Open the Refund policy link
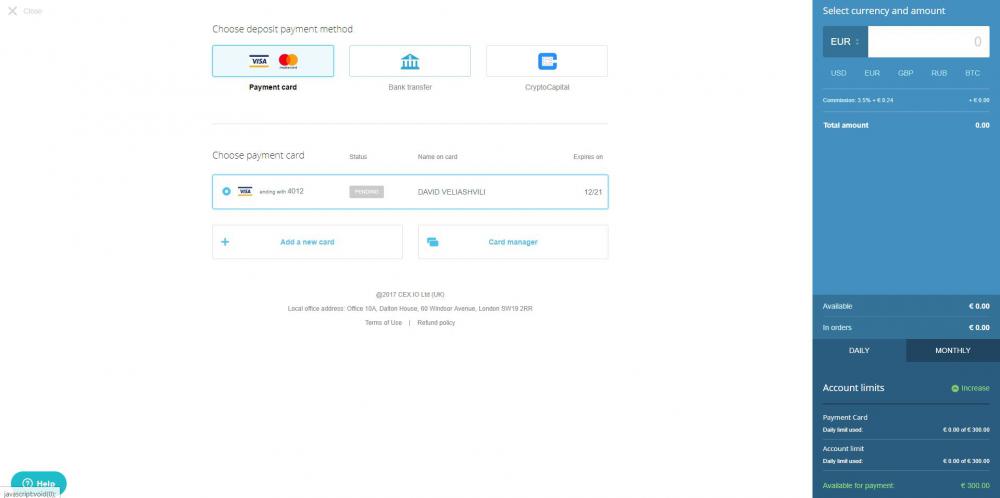Viewport: 1000px width, 498px height. pyautogui.click(x=436, y=323)
